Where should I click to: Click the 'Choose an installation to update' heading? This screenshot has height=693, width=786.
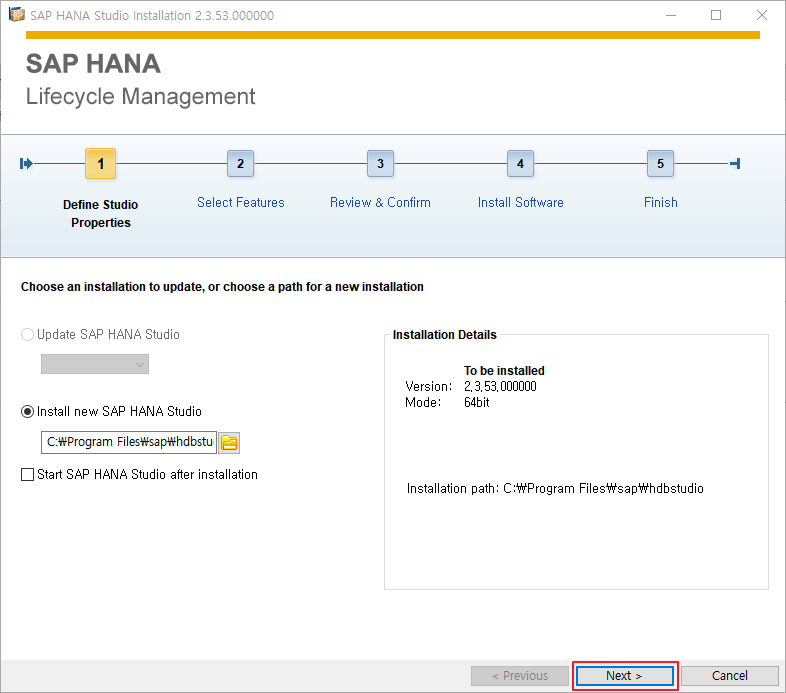tap(222, 287)
